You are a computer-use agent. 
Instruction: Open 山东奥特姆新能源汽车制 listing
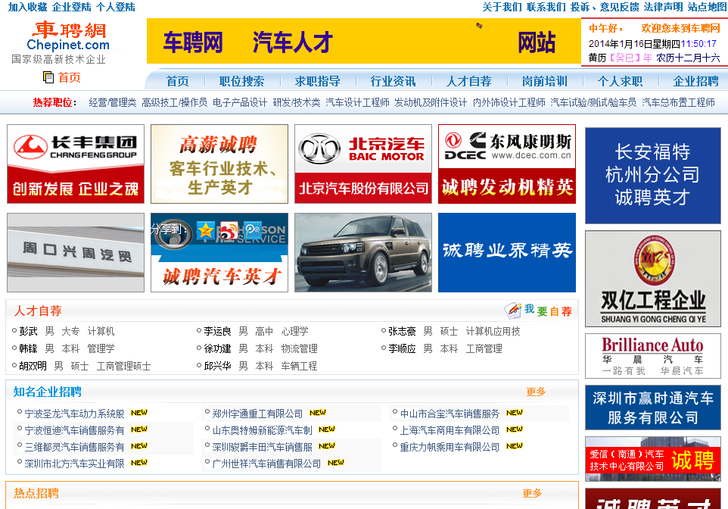tap(262, 431)
